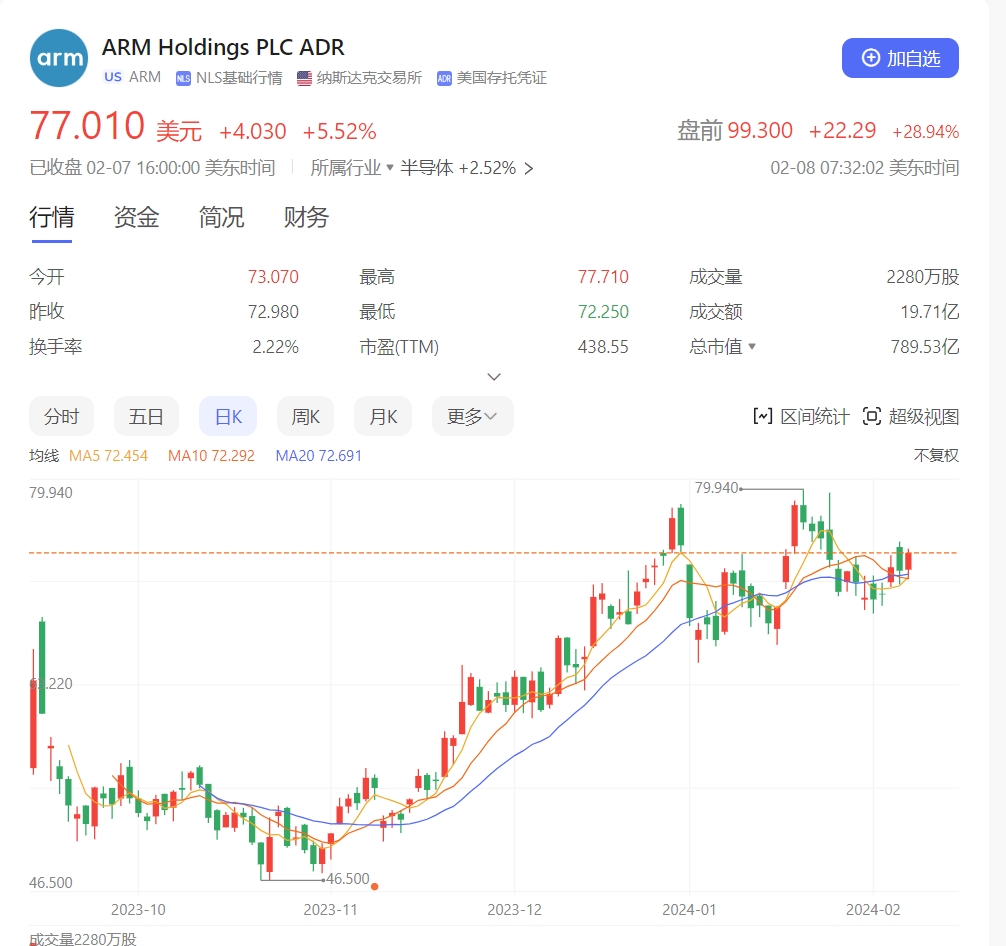
Task: Select 月K chart view
Action: coord(383,417)
